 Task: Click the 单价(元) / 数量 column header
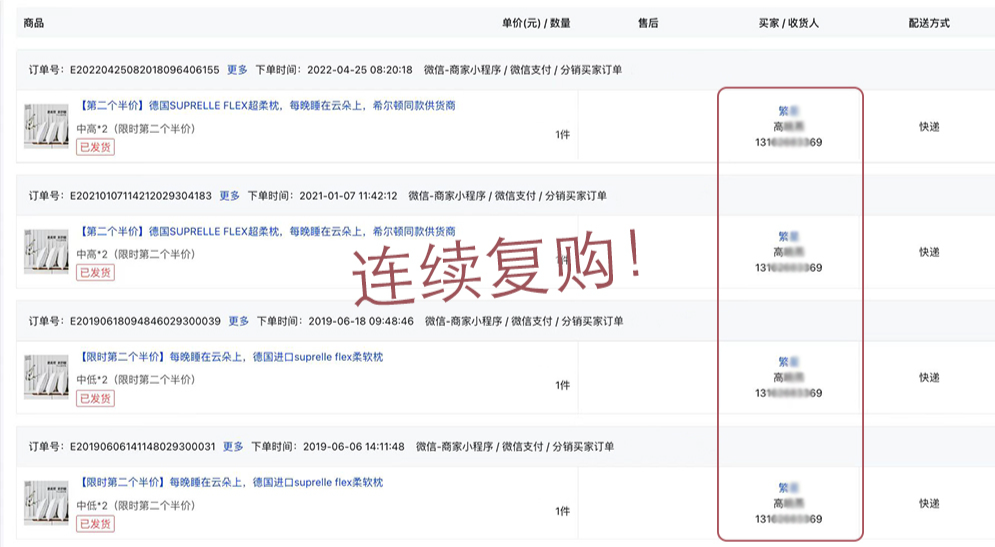[536, 23]
